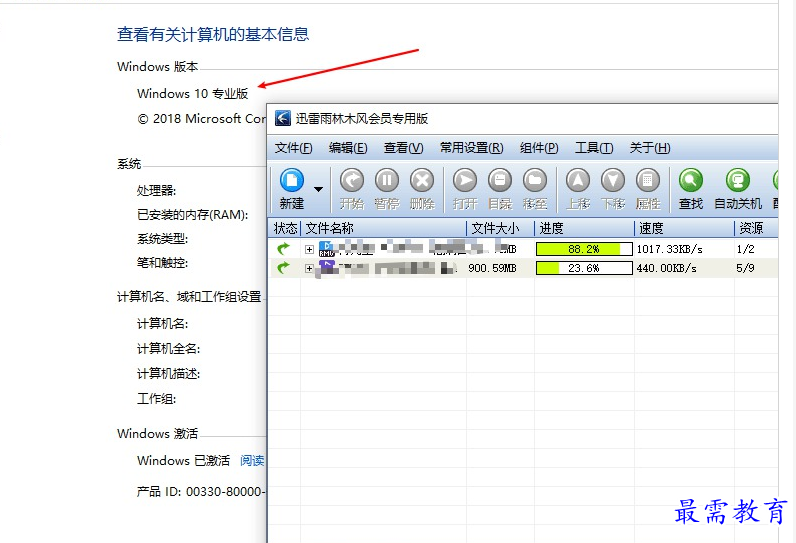Open the 工具(T) menu

(594, 148)
